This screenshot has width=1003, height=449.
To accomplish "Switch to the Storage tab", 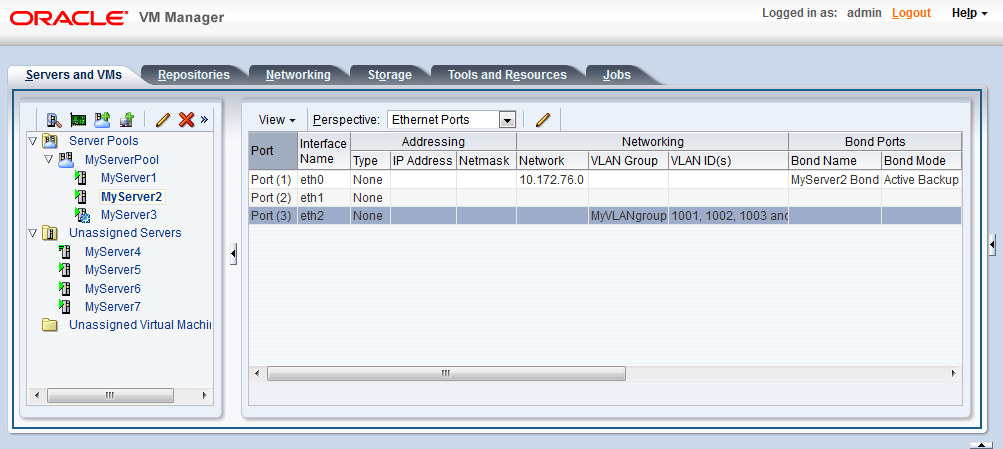I will [x=390, y=75].
